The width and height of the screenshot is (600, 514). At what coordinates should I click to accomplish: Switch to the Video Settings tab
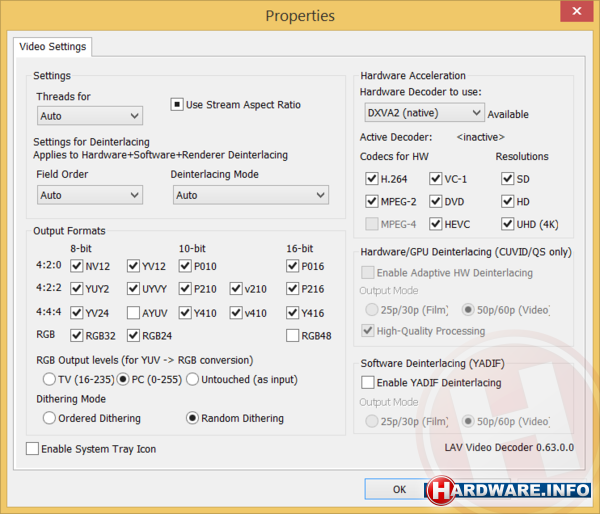click(x=52, y=46)
